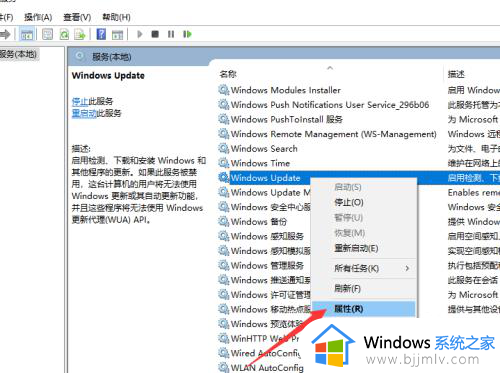Select the WLAN AutoConfig service

[267, 368]
